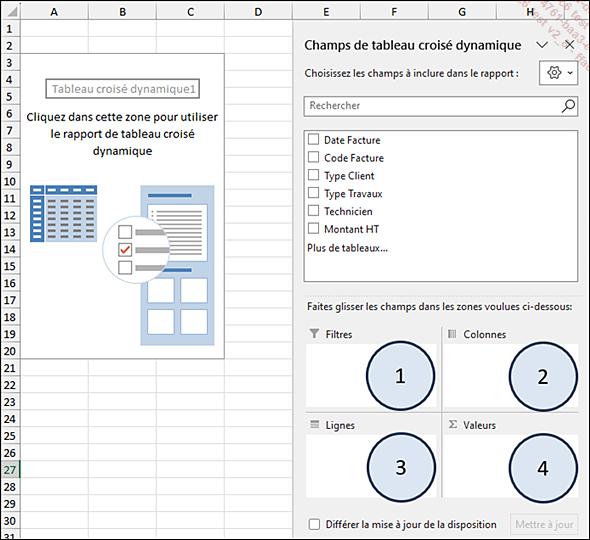Click the Lignes area icon
Image resolution: width=590 pixels, height=540 pixels.
coord(315,424)
